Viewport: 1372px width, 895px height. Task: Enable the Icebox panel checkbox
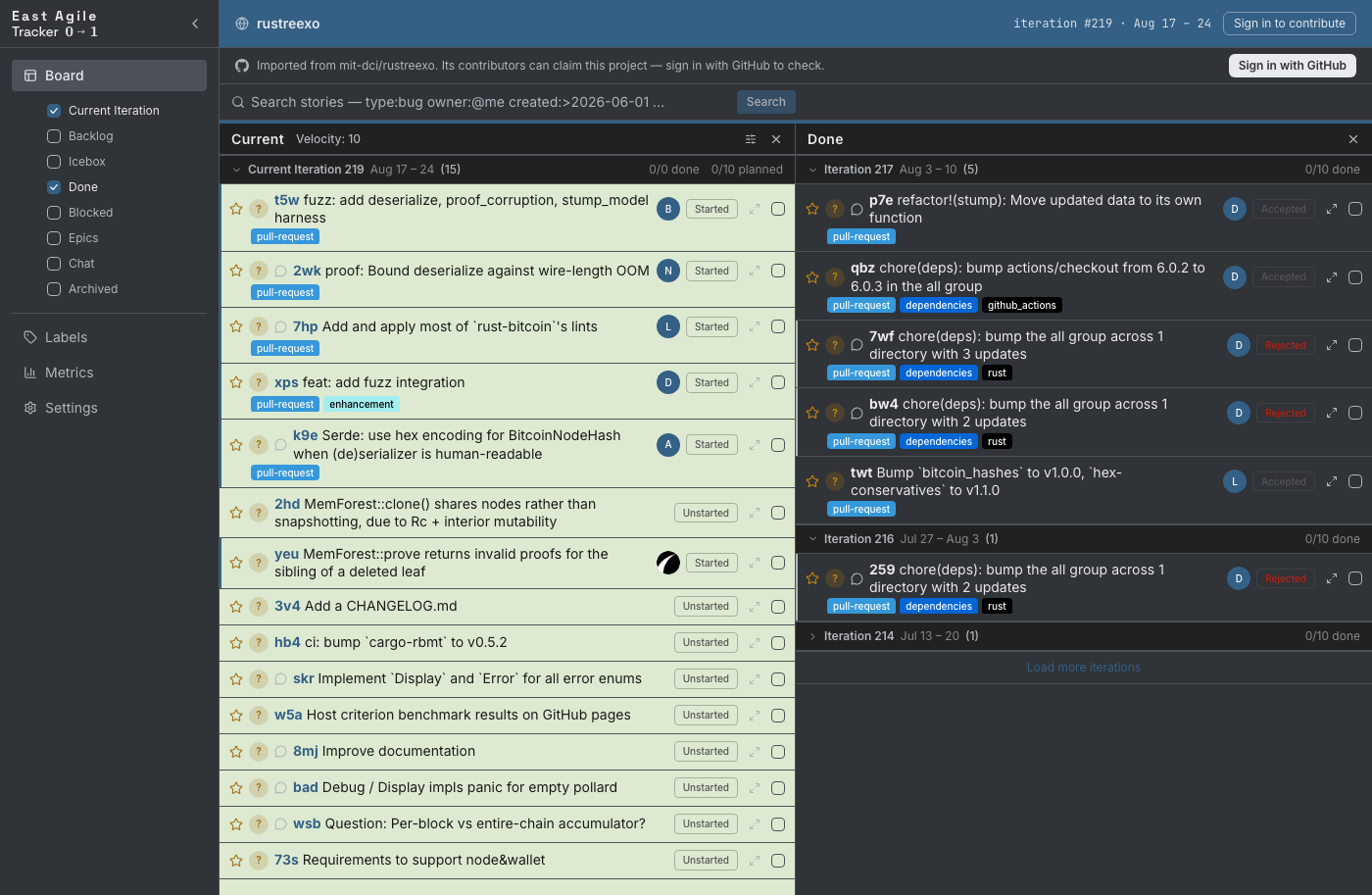(54, 162)
